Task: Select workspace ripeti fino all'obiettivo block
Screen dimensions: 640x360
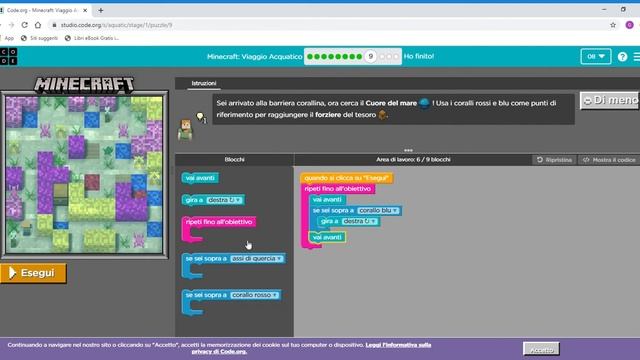Action: [338, 189]
